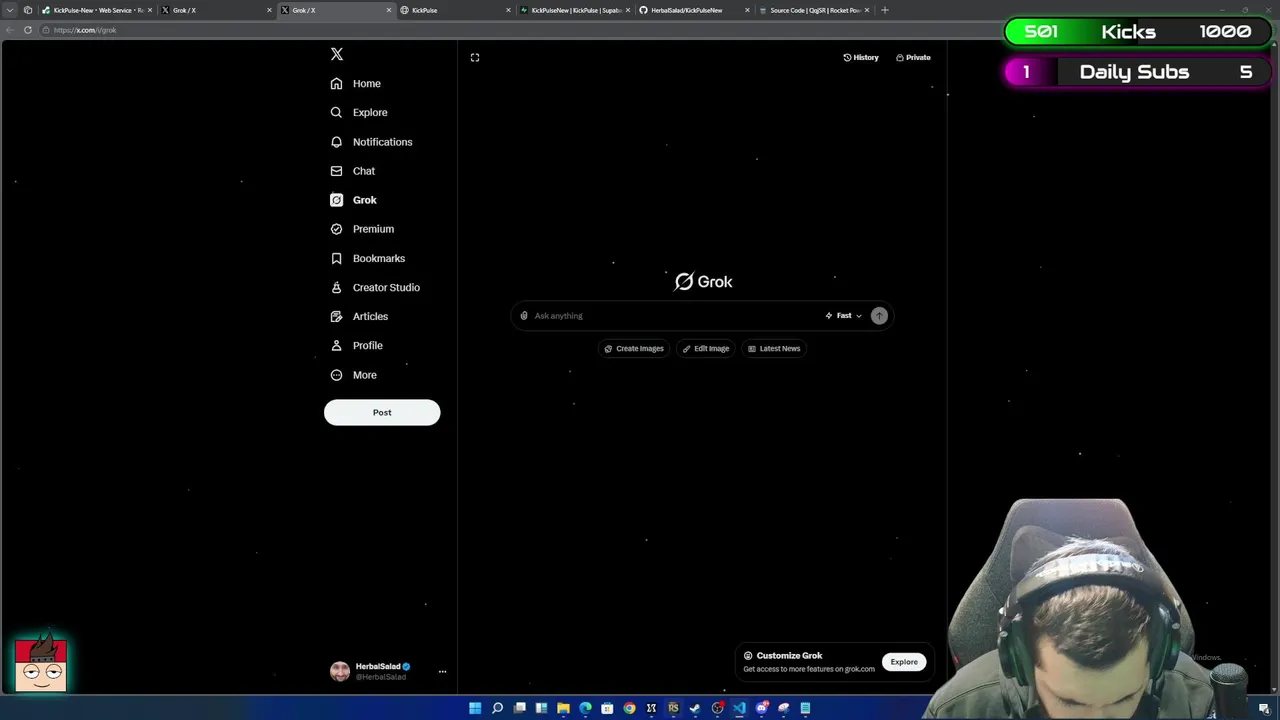Focus the Ask anything input field
Screen dimensions: 1280x720
click(x=675, y=316)
